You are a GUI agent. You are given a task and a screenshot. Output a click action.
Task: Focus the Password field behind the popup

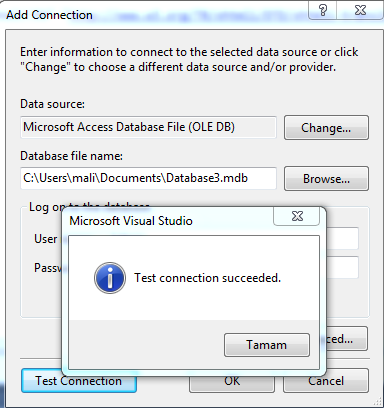342,267
